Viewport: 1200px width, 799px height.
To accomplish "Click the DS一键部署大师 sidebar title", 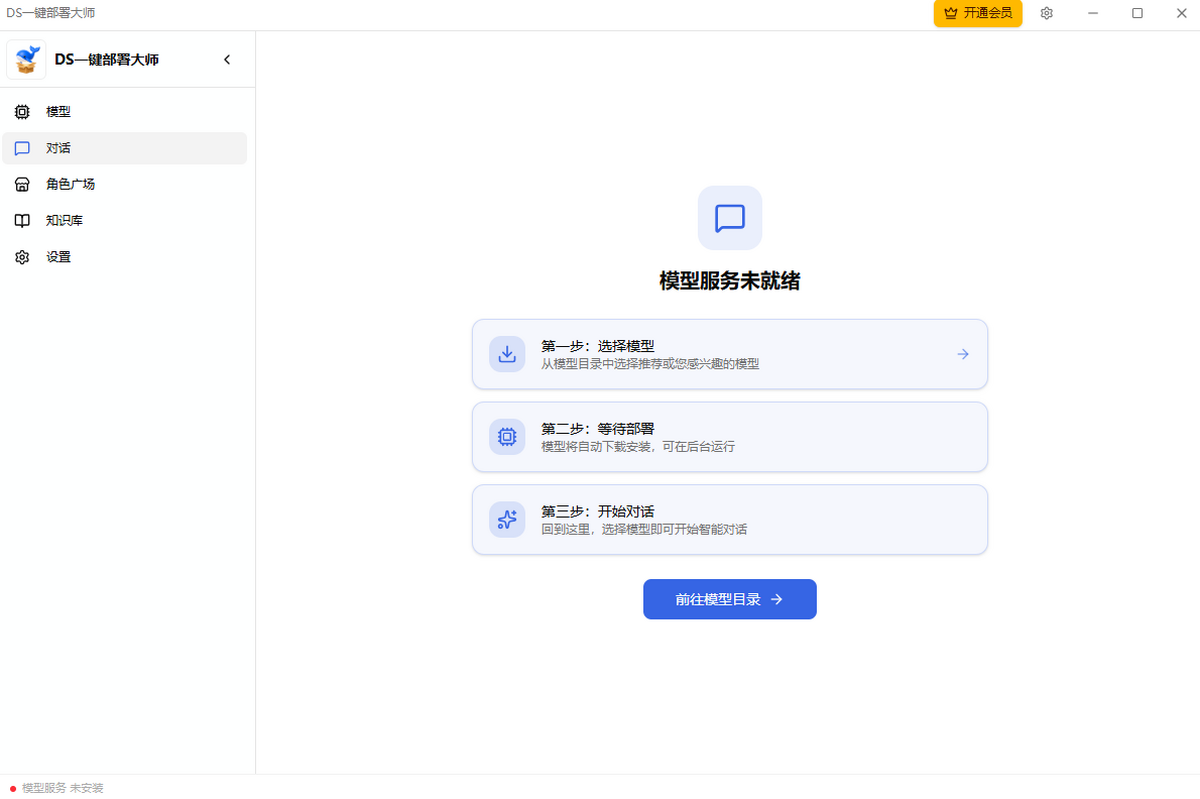I will (x=107, y=60).
